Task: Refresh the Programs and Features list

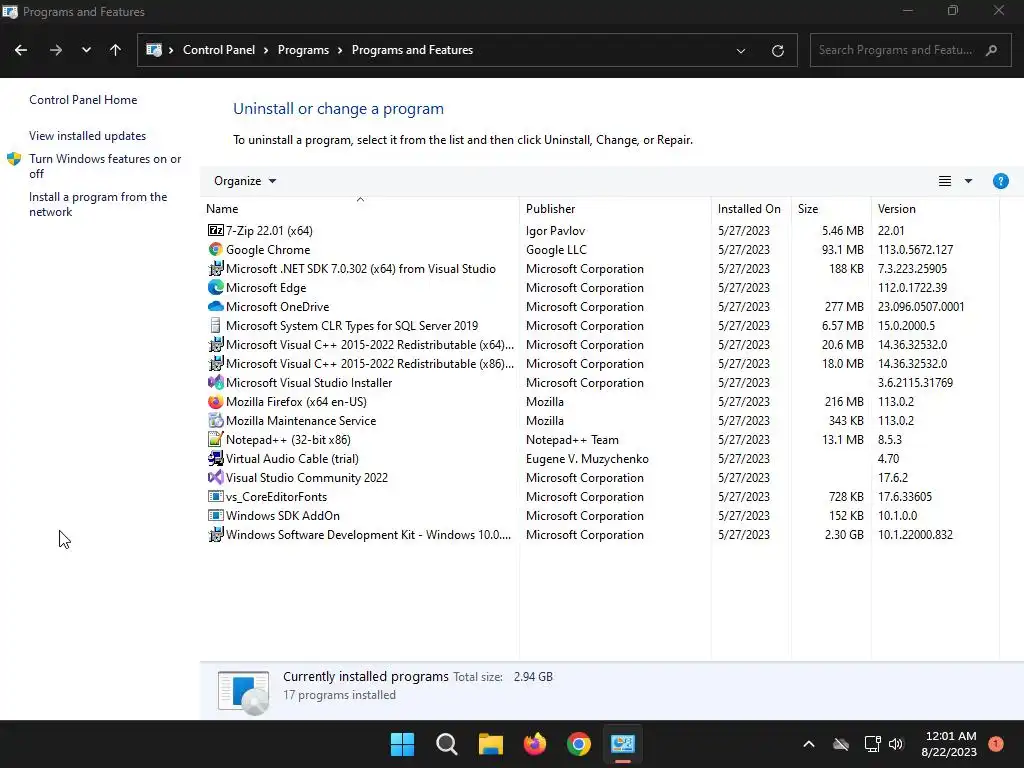Action: click(777, 50)
